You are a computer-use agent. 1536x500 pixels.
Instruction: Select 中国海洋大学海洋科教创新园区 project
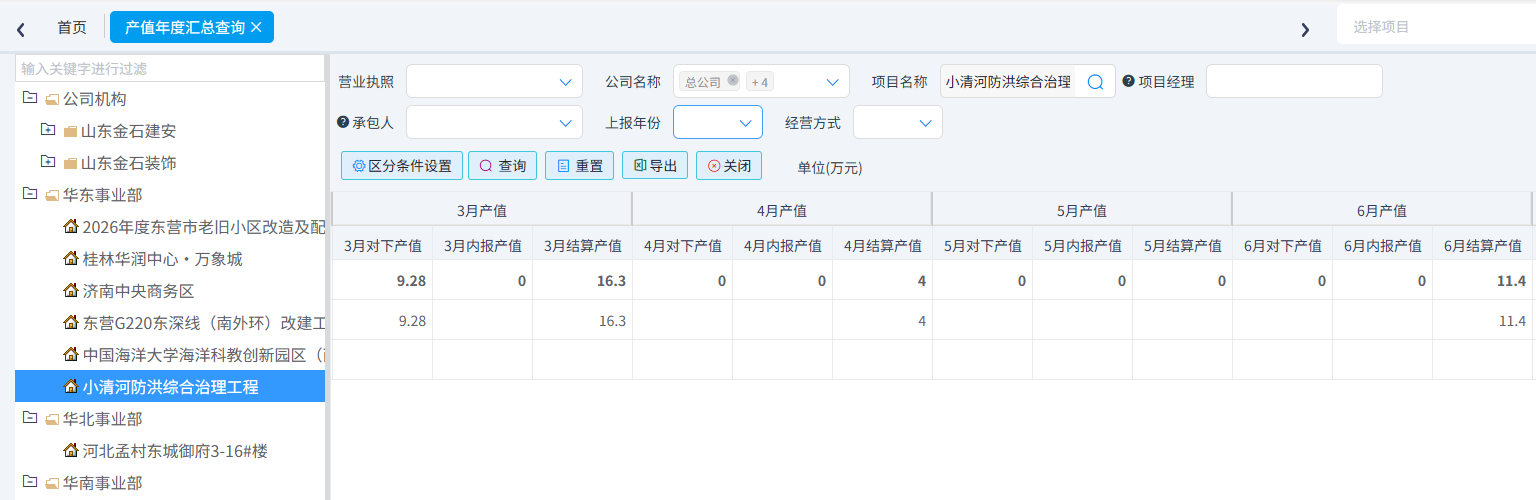pos(204,355)
